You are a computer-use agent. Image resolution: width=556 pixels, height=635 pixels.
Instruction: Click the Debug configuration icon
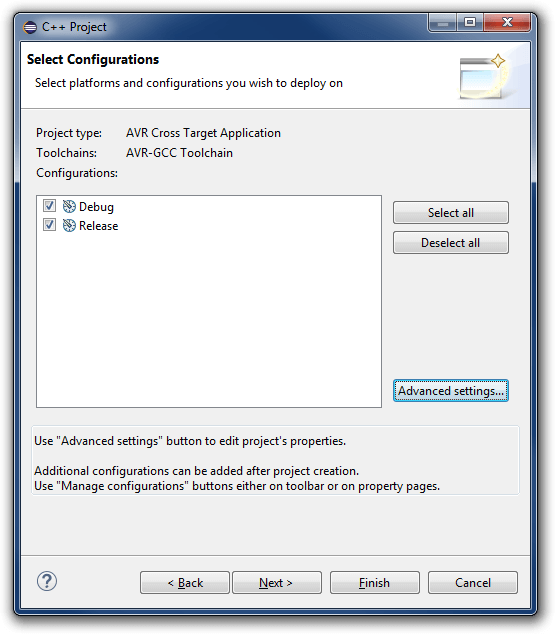click(69, 207)
